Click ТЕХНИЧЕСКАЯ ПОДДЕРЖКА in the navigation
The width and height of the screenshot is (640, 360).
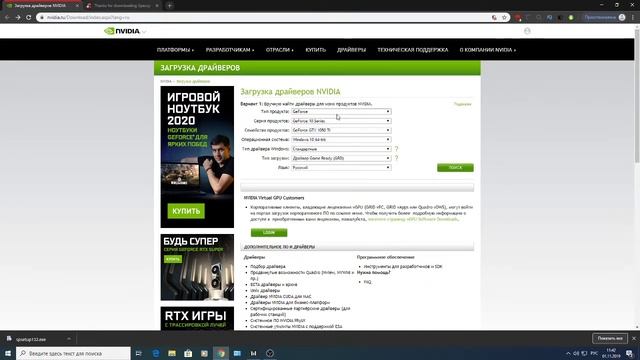point(413,50)
